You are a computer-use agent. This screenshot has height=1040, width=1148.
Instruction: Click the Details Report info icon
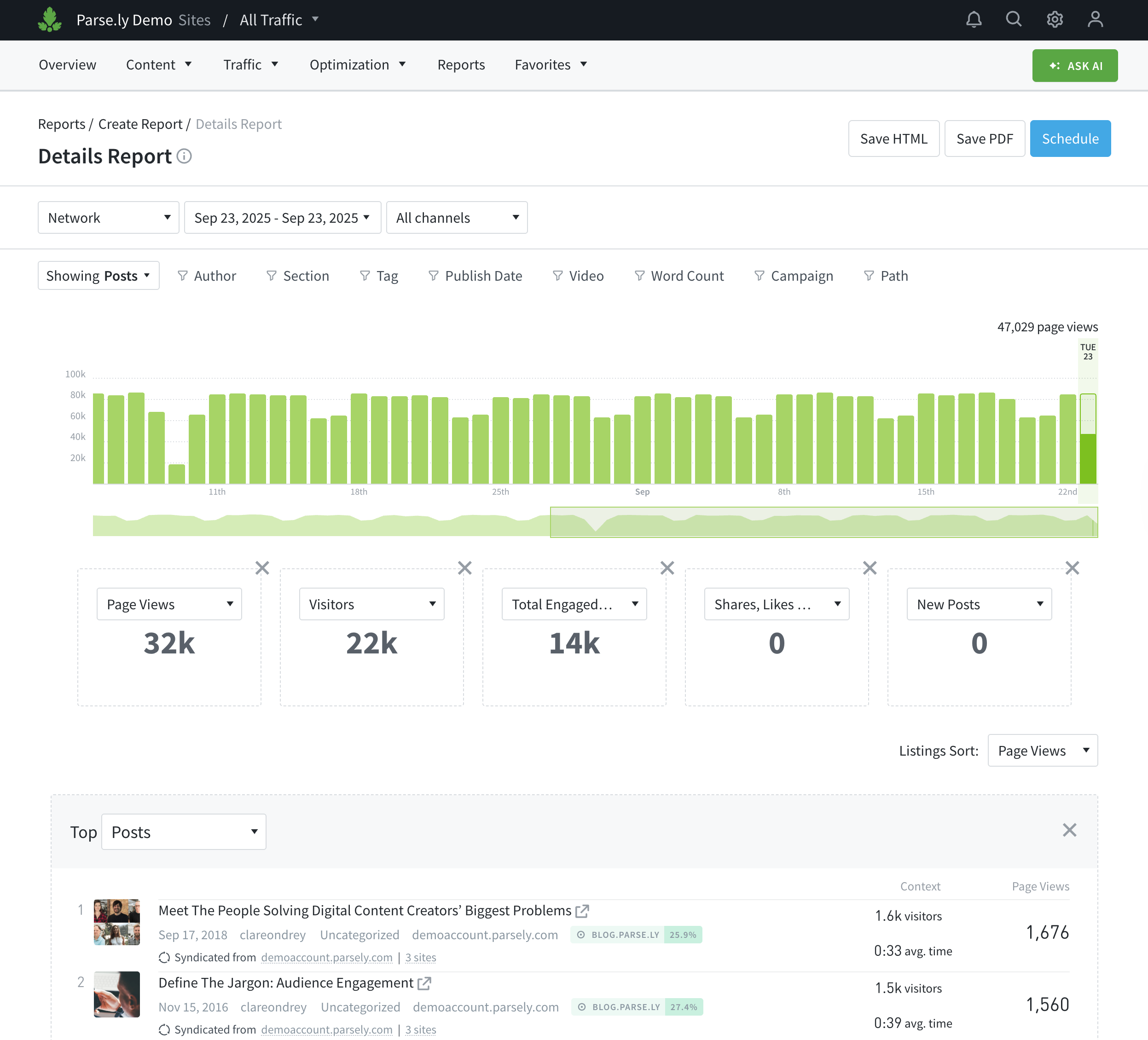pyautogui.click(x=184, y=156)
